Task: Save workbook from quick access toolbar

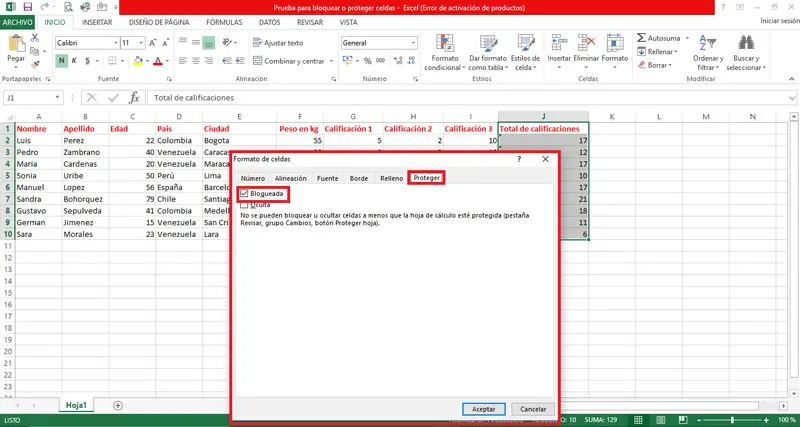Action: coord(28,7)
